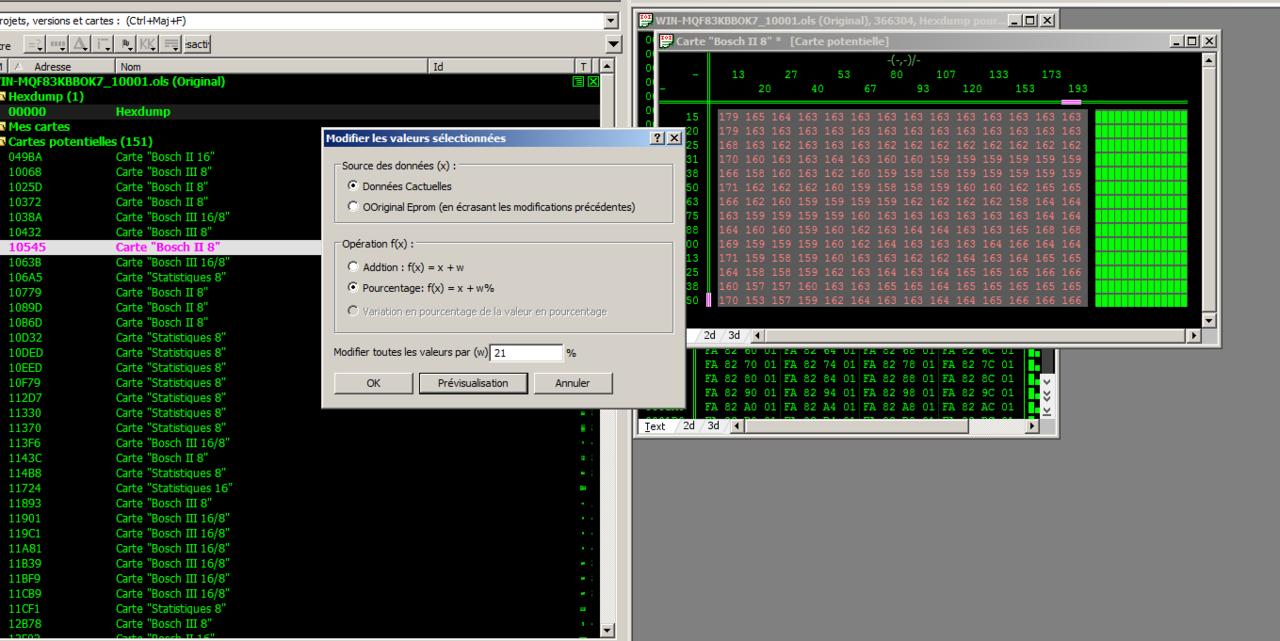
Task: Choose the 'Données actuelles' radio button
Action: (x=353, y=186)
